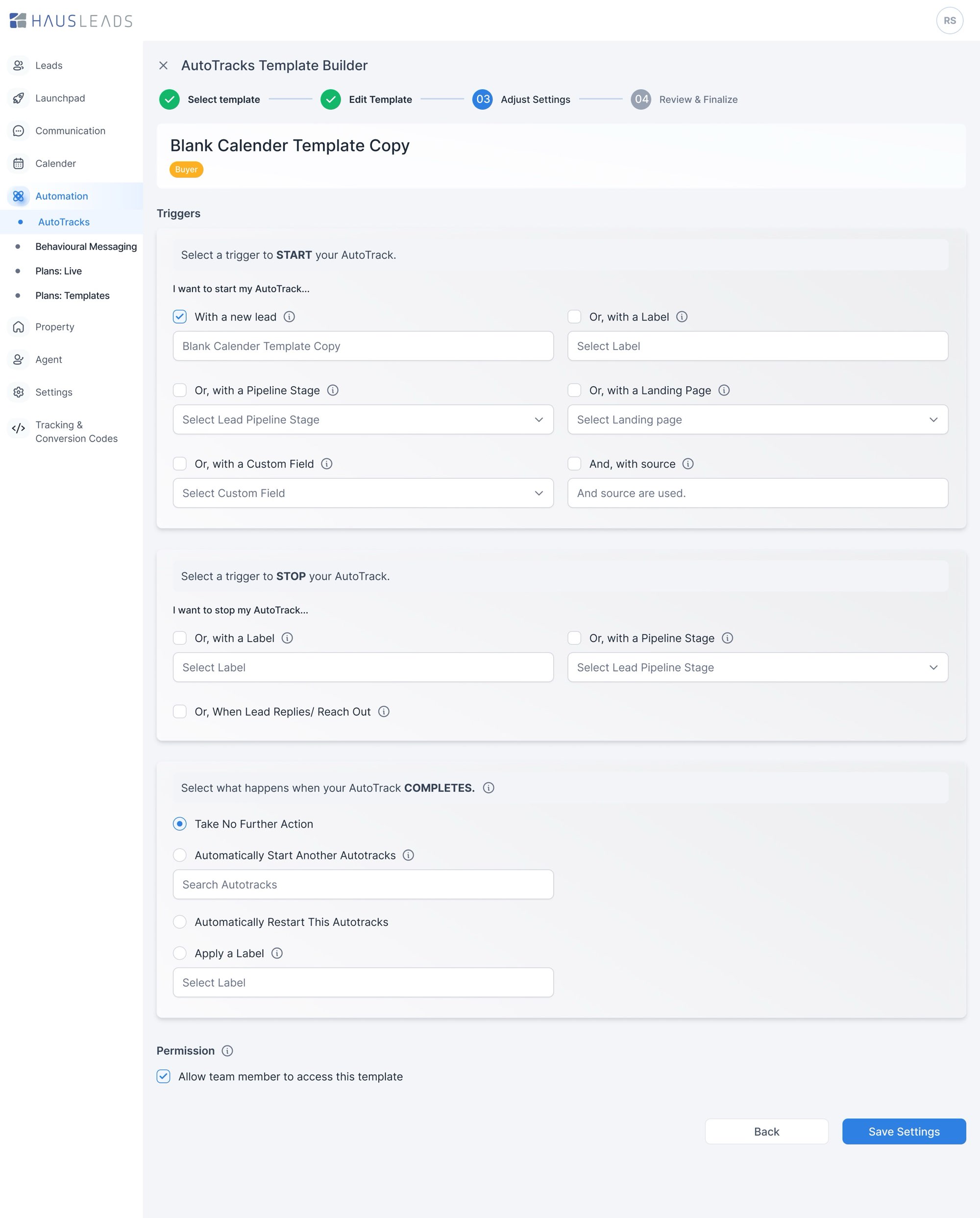This screenshot has width=980, height=1218.
Task: Click the Calender sidebar icon
Action: 18,164
